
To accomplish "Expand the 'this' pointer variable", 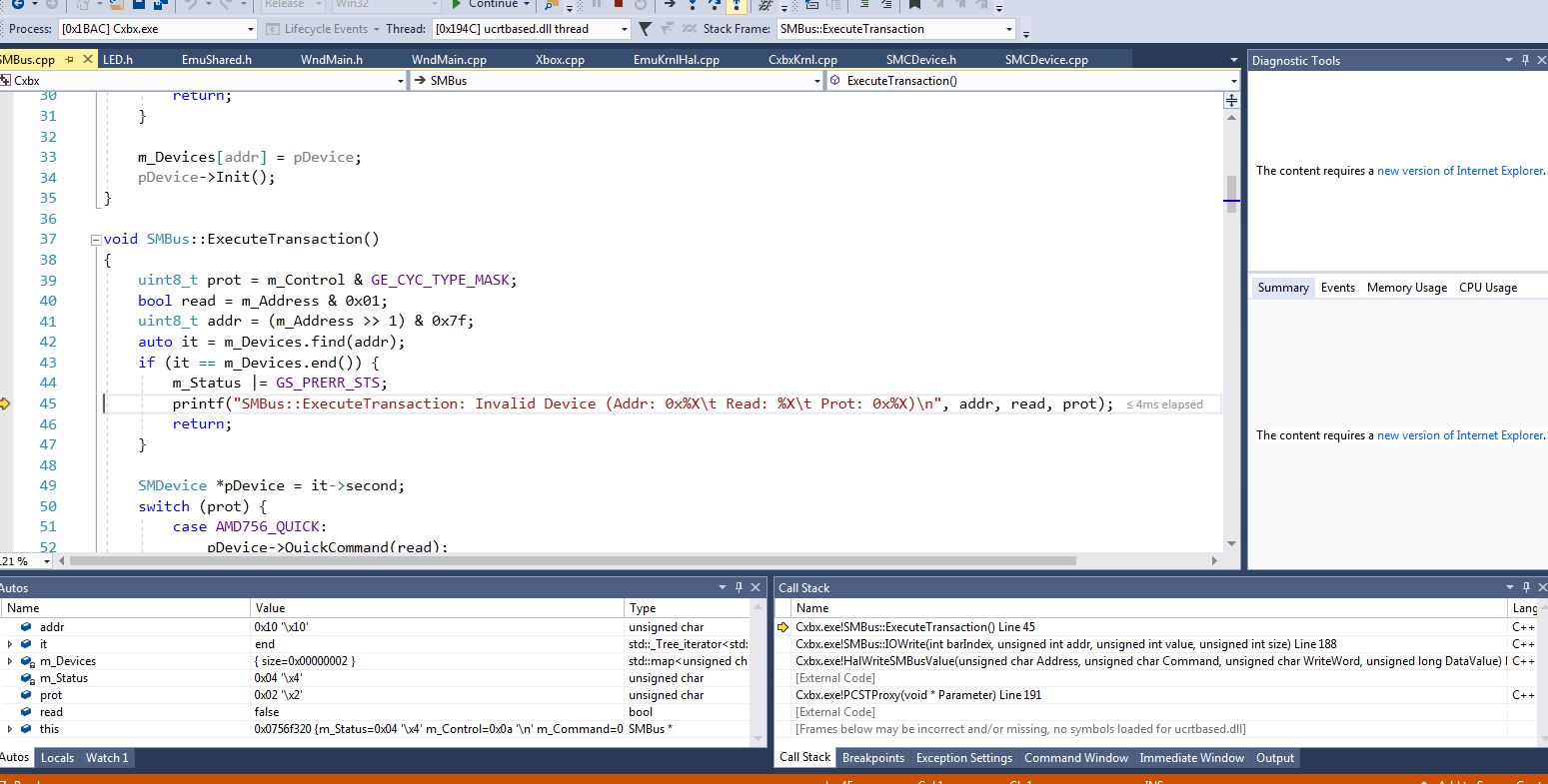I will tap(10, 729).
